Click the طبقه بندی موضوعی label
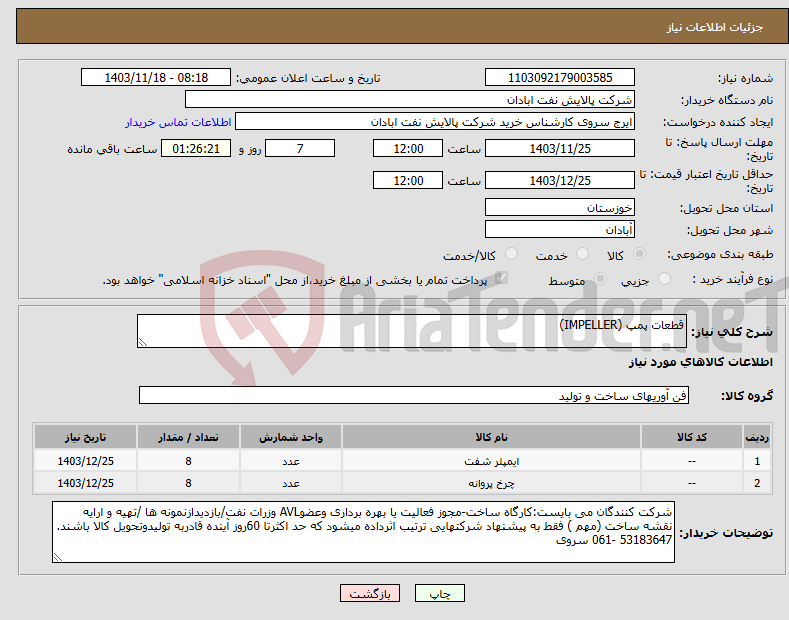 [720, 254]
